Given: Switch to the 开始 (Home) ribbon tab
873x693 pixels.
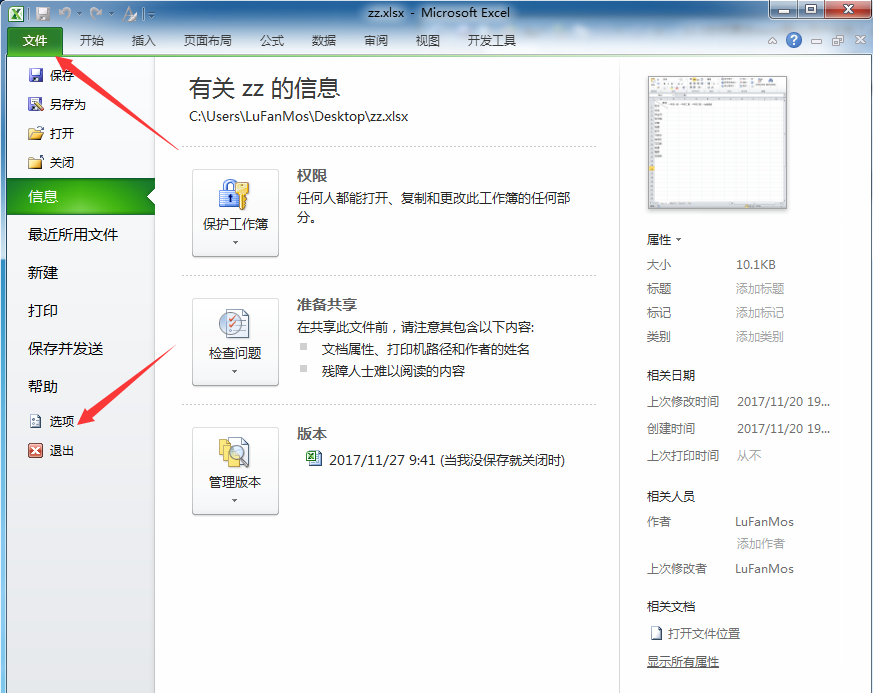Looking at the screenshot, I should pyautogui.click(x=92, y=41).
